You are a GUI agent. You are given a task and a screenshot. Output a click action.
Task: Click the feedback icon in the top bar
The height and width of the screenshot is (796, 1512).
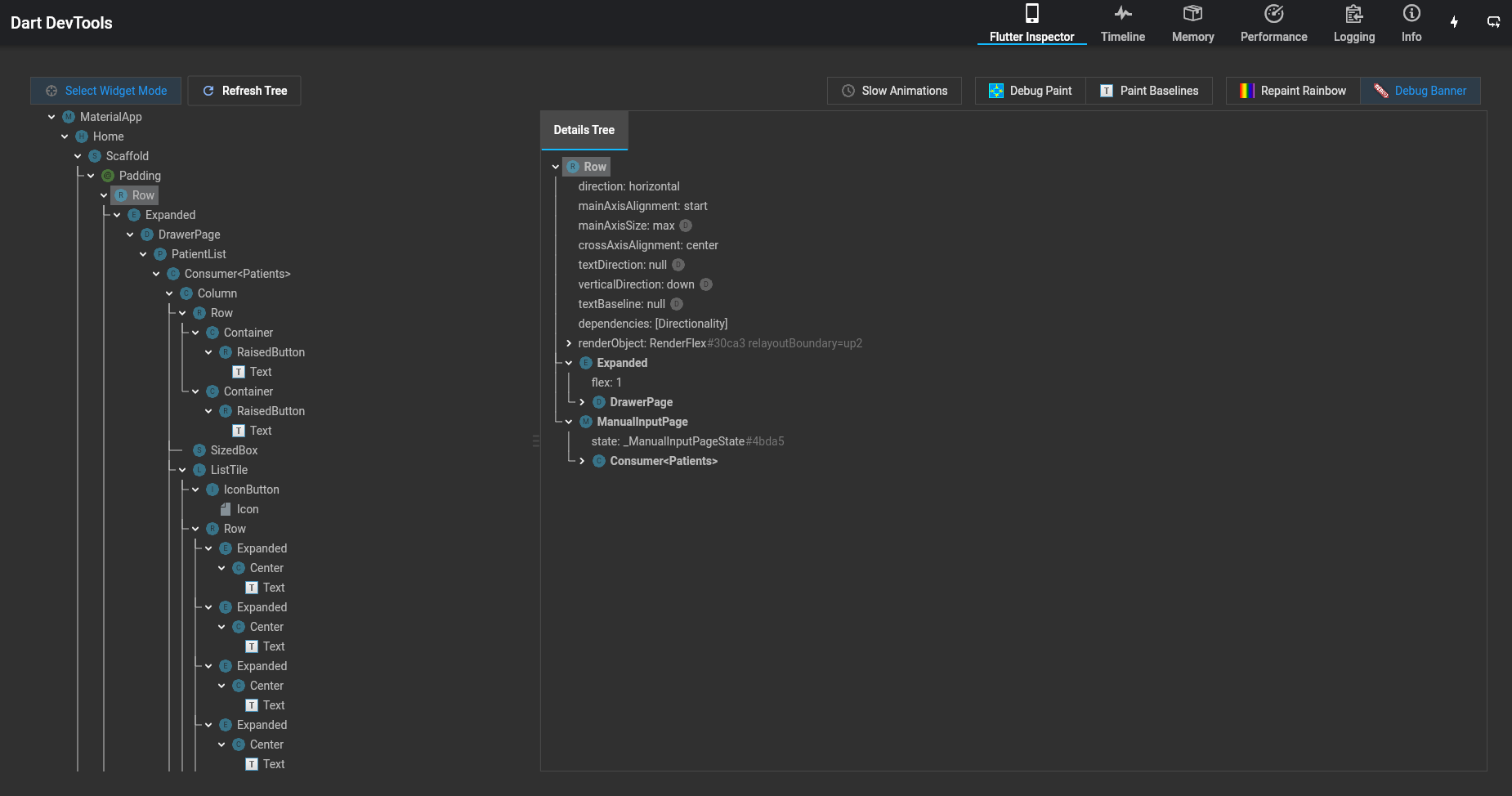1494,22
